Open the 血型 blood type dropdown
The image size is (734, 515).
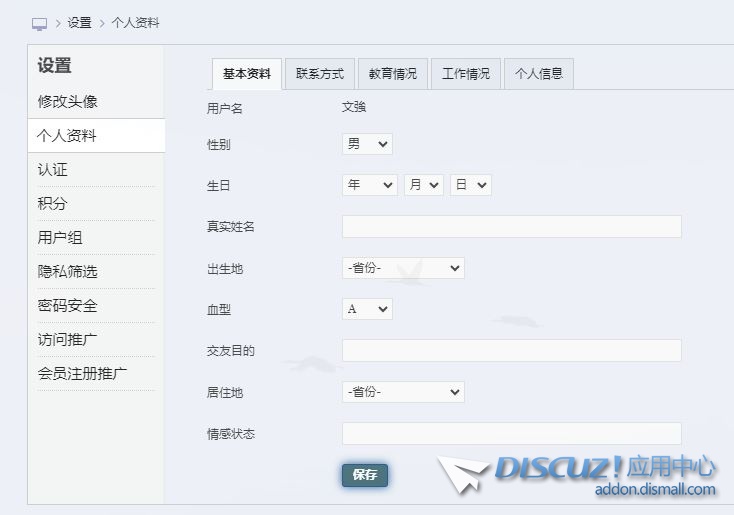coord(367,309)
